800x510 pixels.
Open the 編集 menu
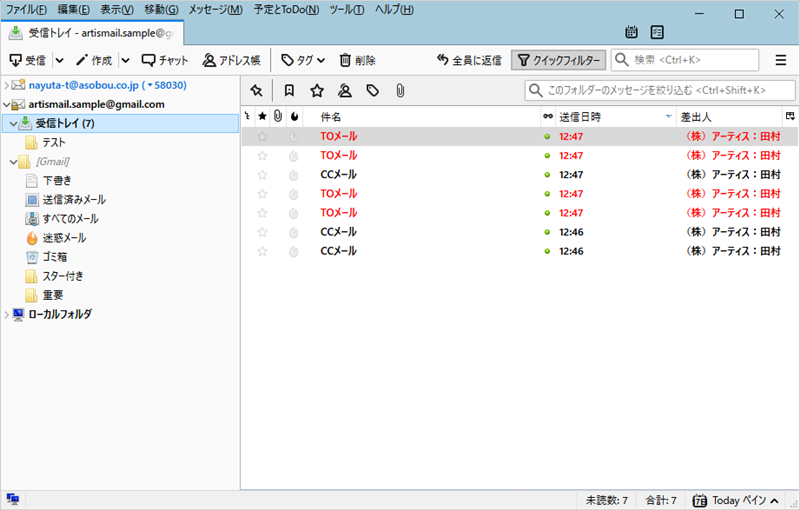[x=73, y=10]
